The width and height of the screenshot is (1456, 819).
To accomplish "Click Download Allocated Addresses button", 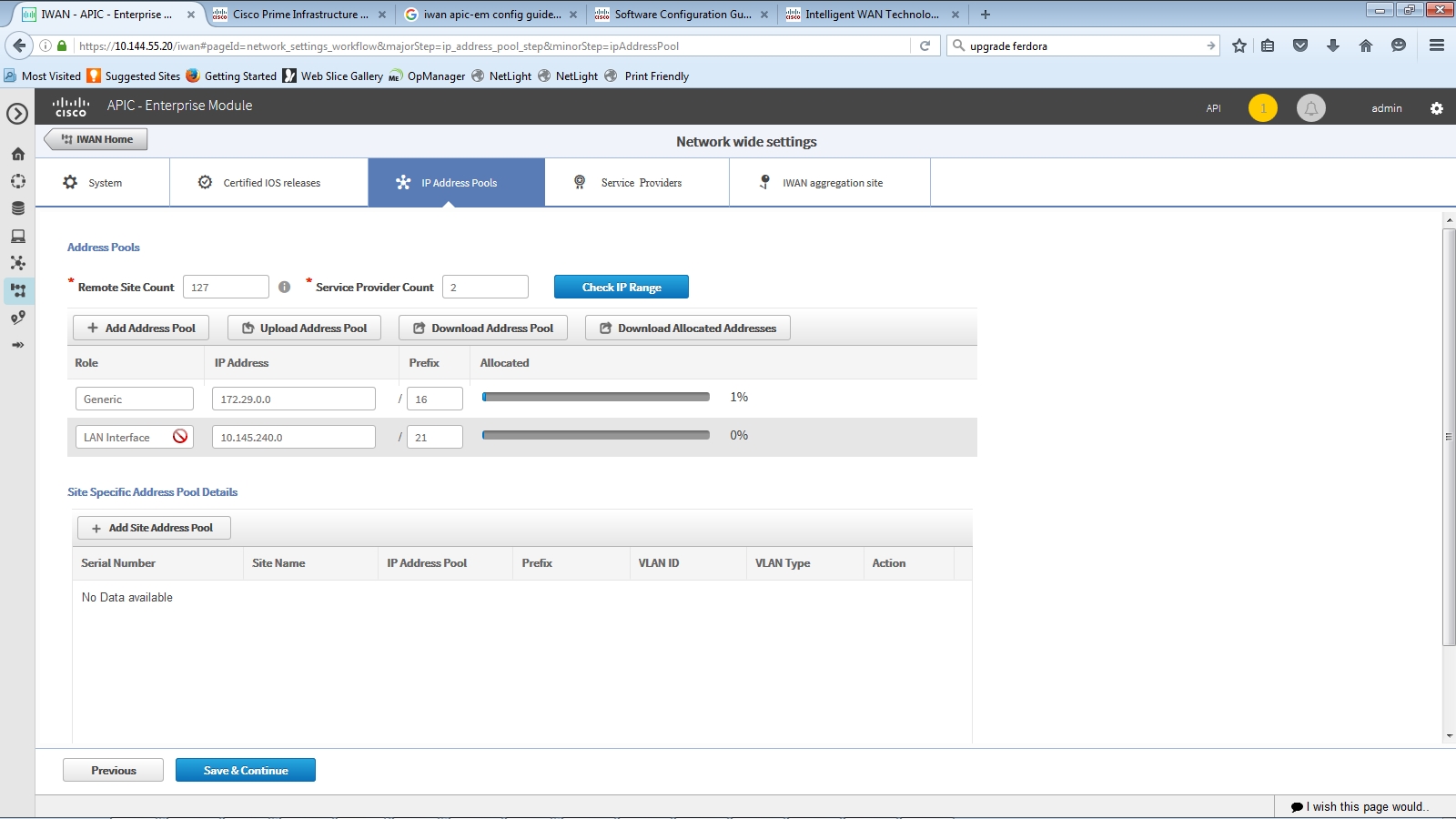I will (688, 328).
